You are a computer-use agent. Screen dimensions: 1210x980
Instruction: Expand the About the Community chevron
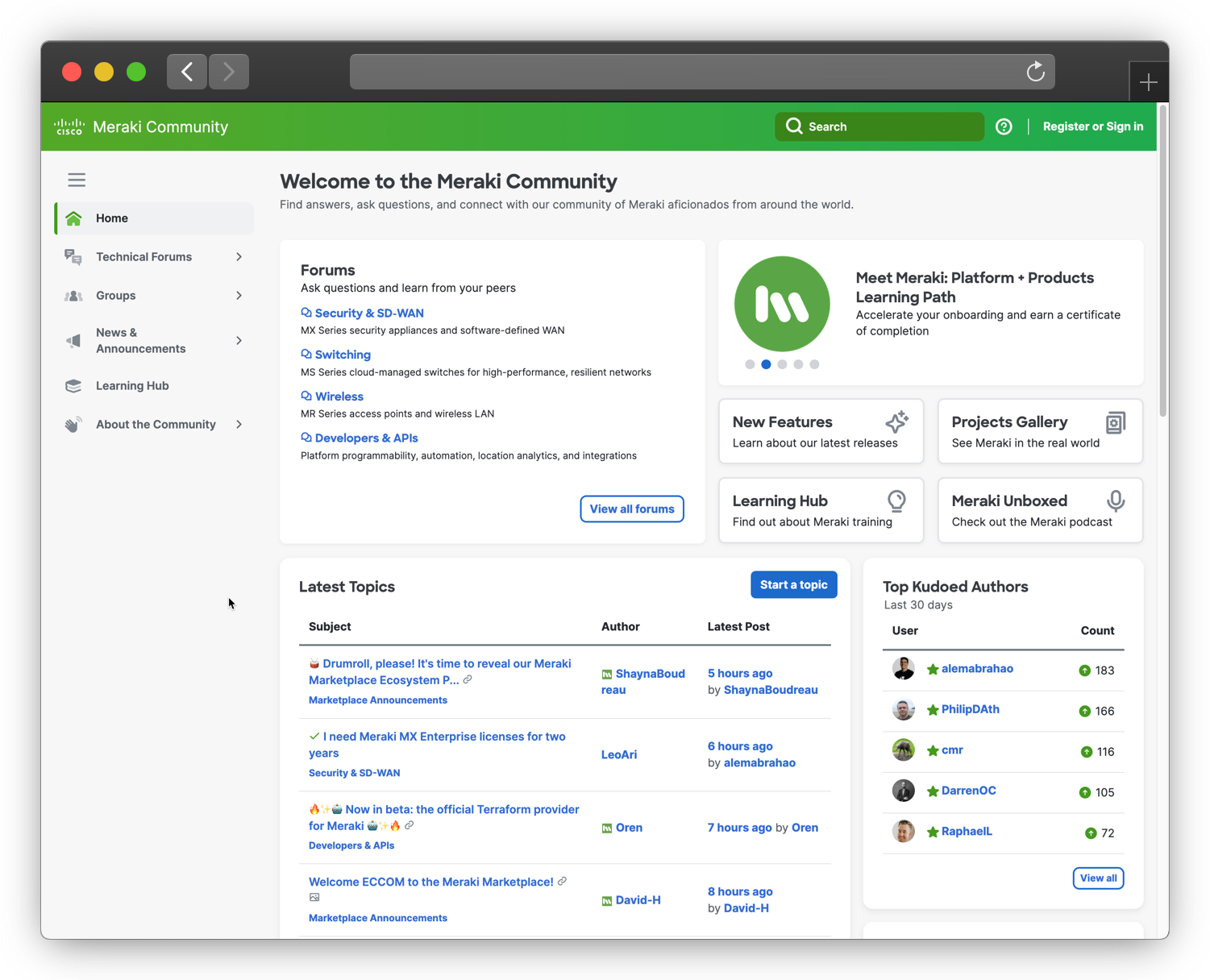(239, 425)
